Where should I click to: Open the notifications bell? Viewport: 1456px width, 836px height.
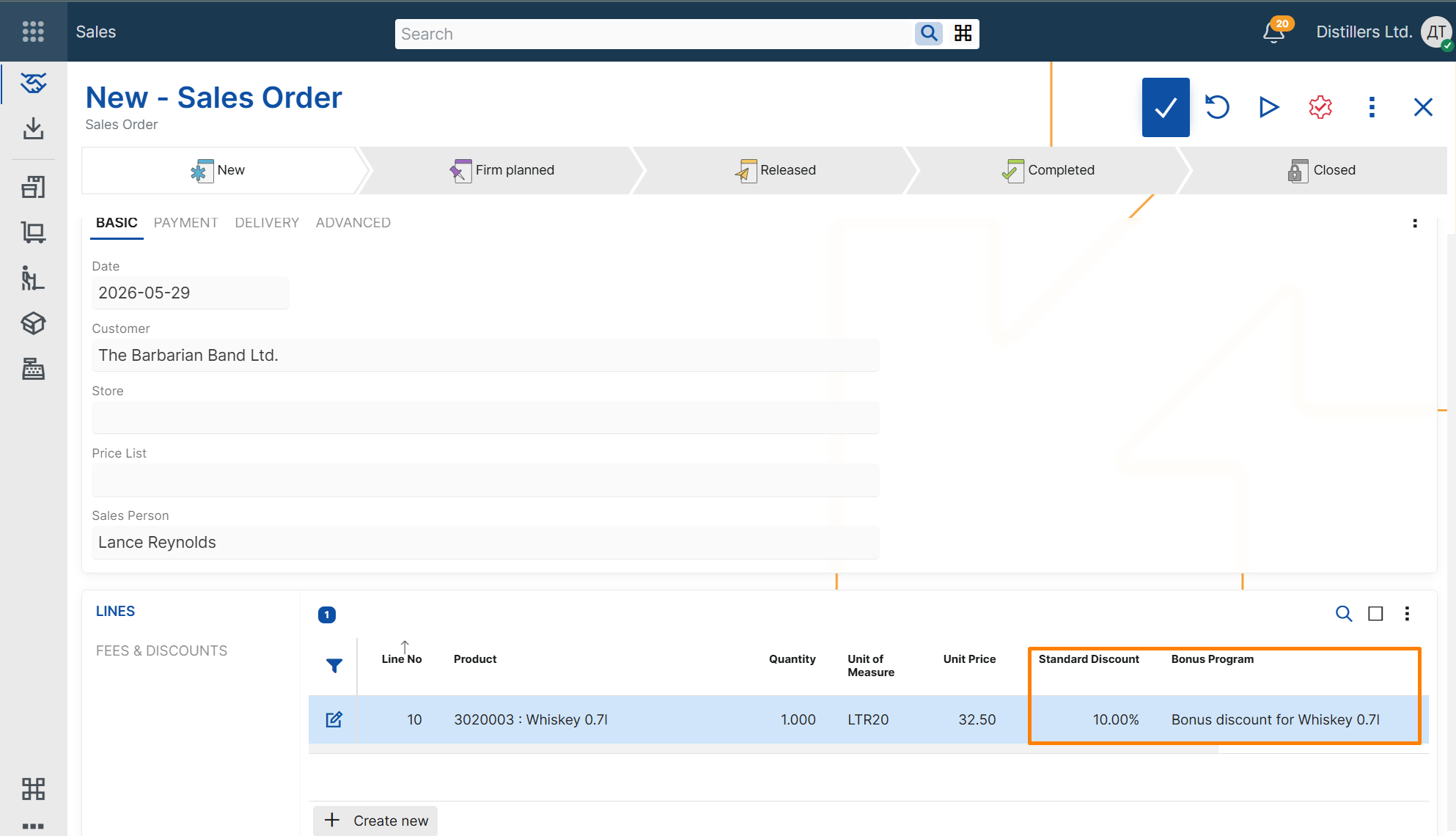(1274, 33)
